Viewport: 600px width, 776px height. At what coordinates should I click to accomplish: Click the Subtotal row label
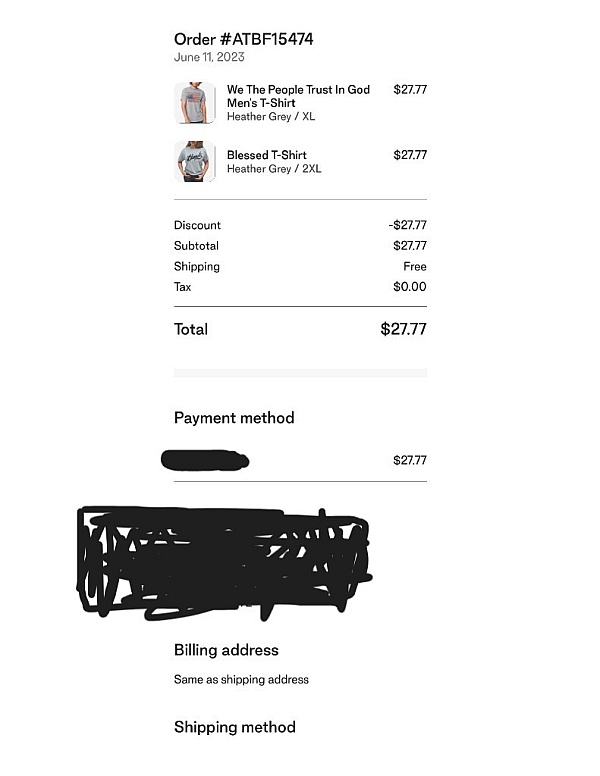[196, 246]
